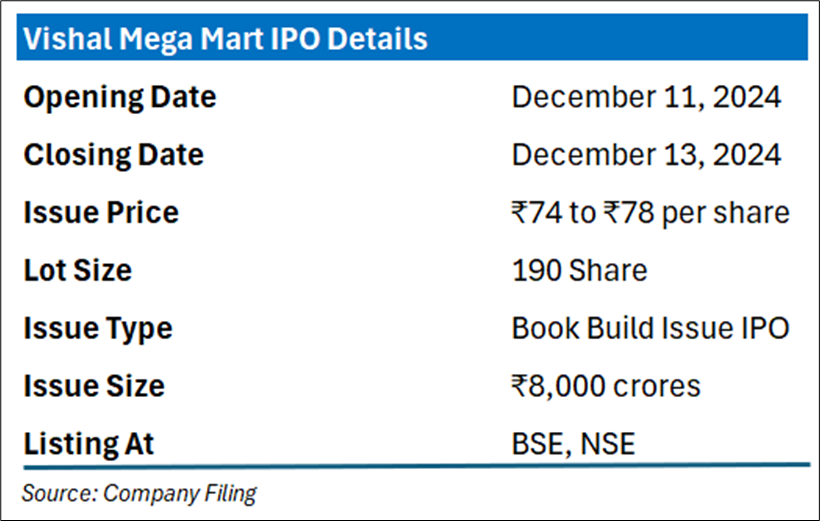Select the Closing Date label
820x521 pixels.
pos(113,155)
